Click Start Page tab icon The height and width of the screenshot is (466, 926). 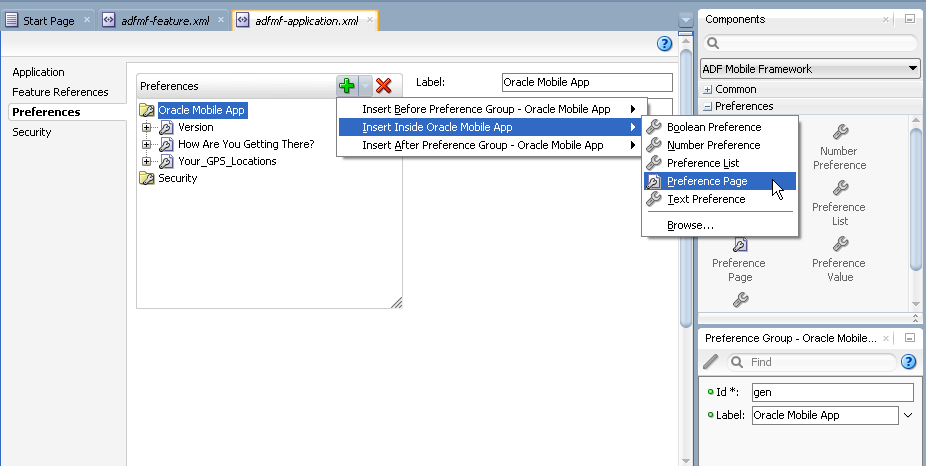point(11,21)
